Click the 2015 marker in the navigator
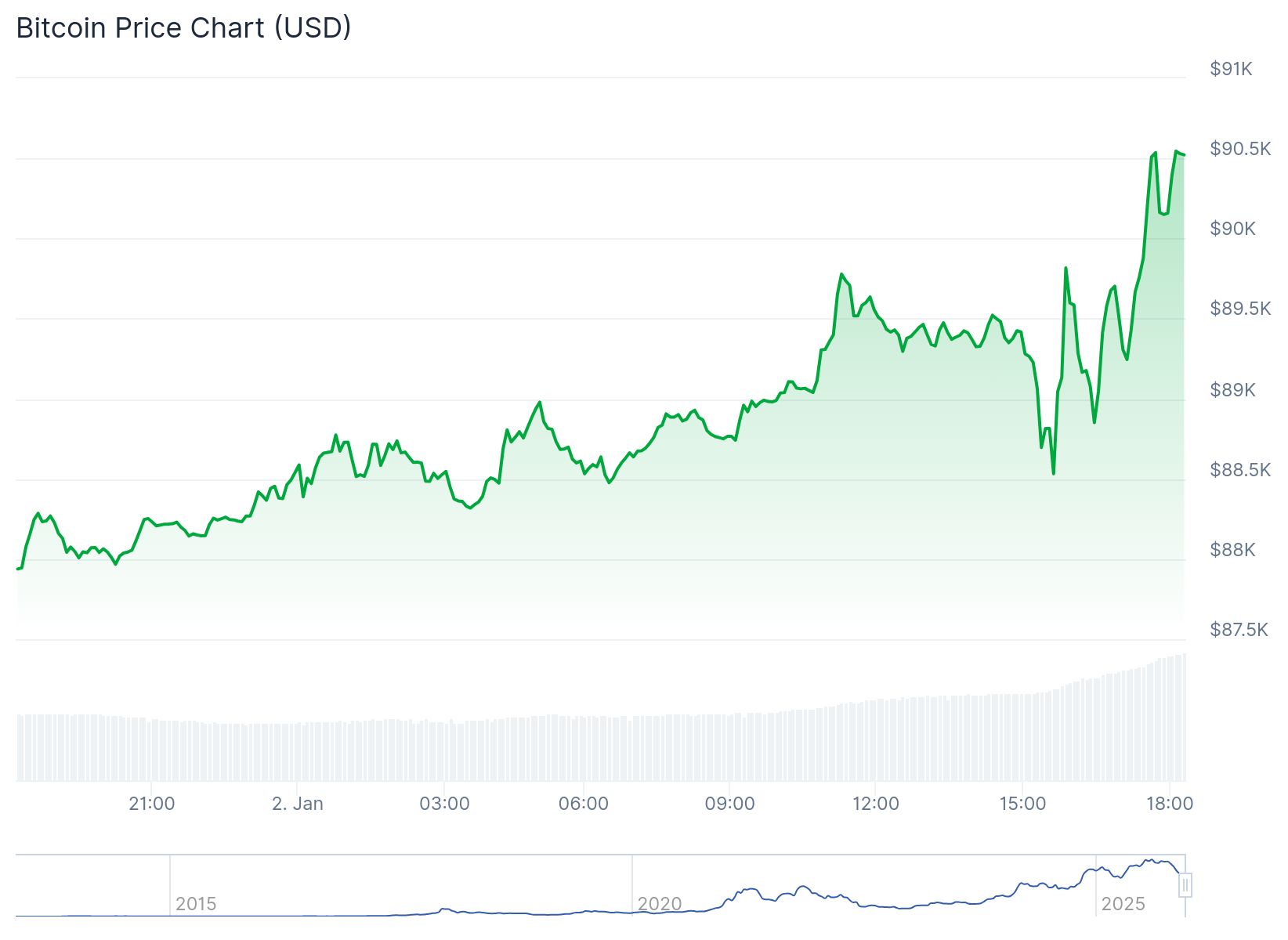This screenshot has width=1288, height=940. (x=196, y=904)
